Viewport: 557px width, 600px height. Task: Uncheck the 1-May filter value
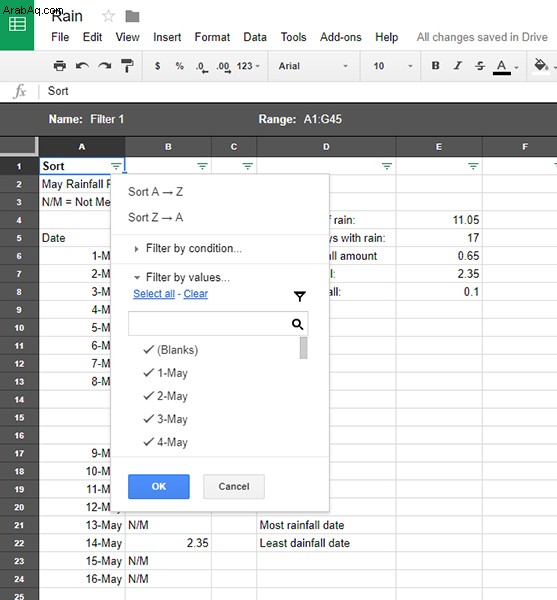[165, 373]
